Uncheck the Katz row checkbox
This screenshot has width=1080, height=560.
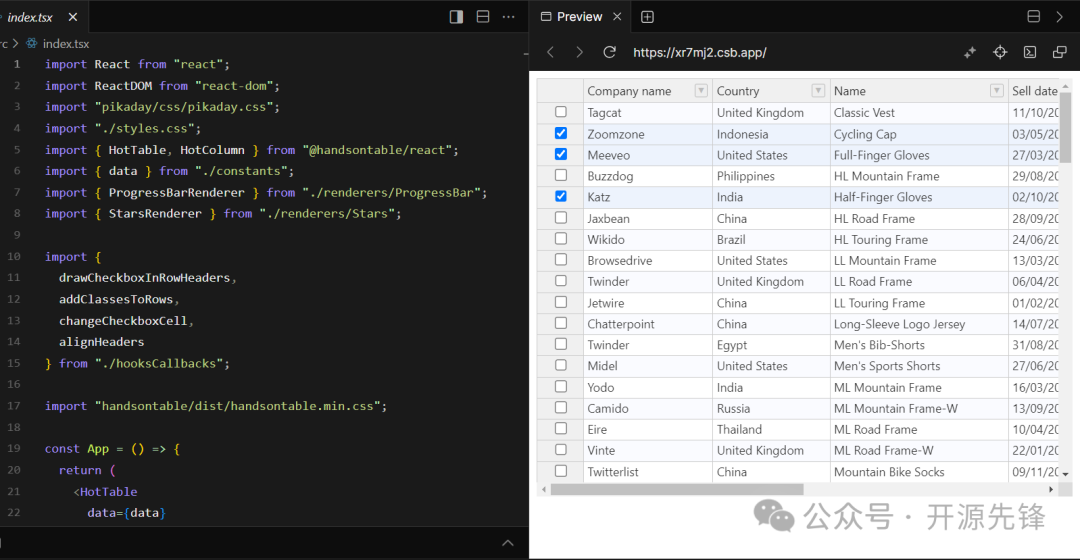pyautogui.click(x=561, y=197)
